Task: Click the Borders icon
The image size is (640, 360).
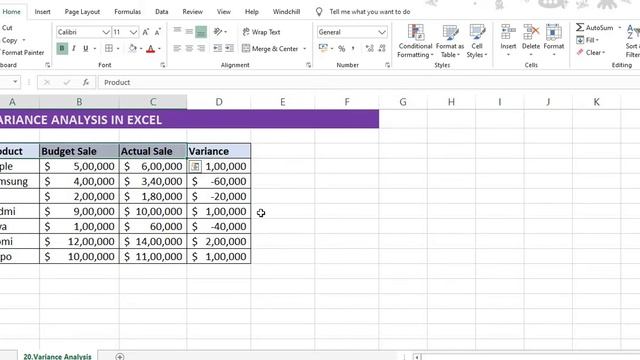Action: pos(109,49)
